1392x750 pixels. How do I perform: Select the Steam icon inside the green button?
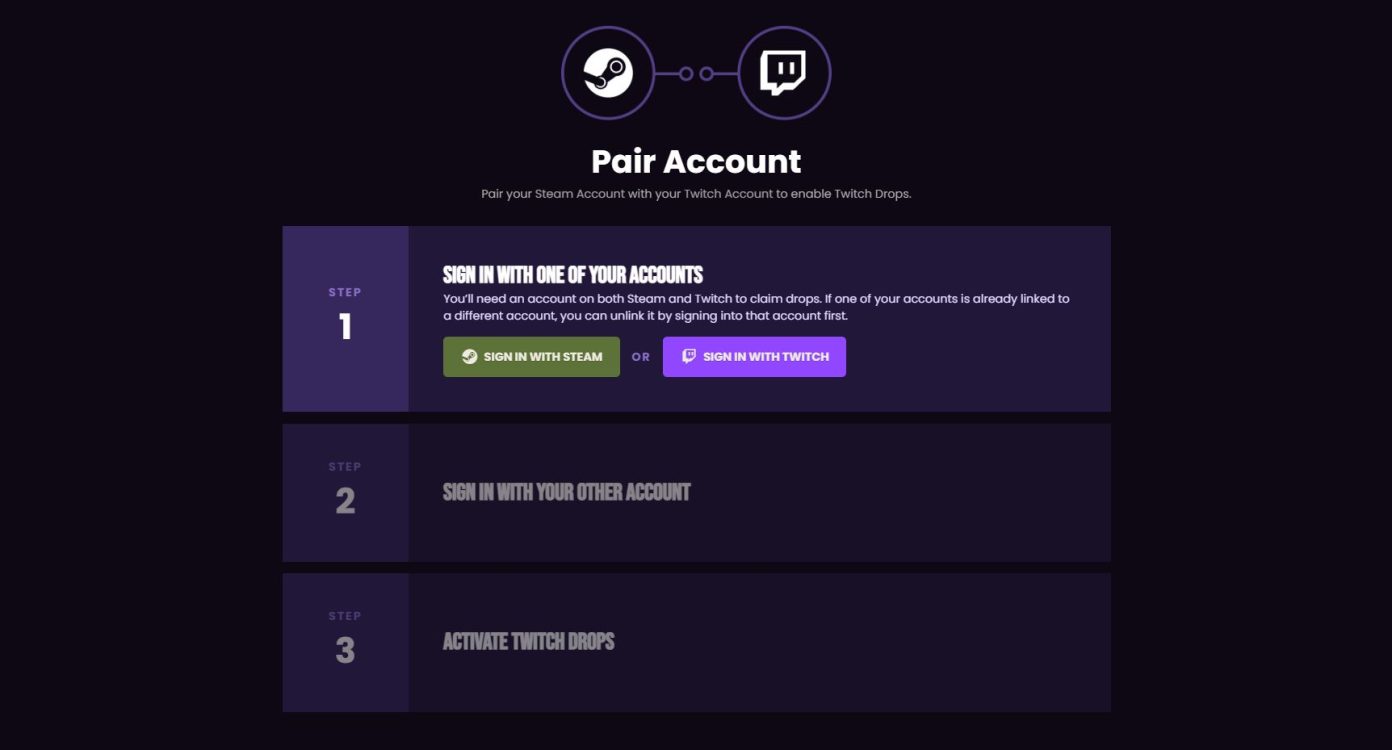tap(470, 356)
